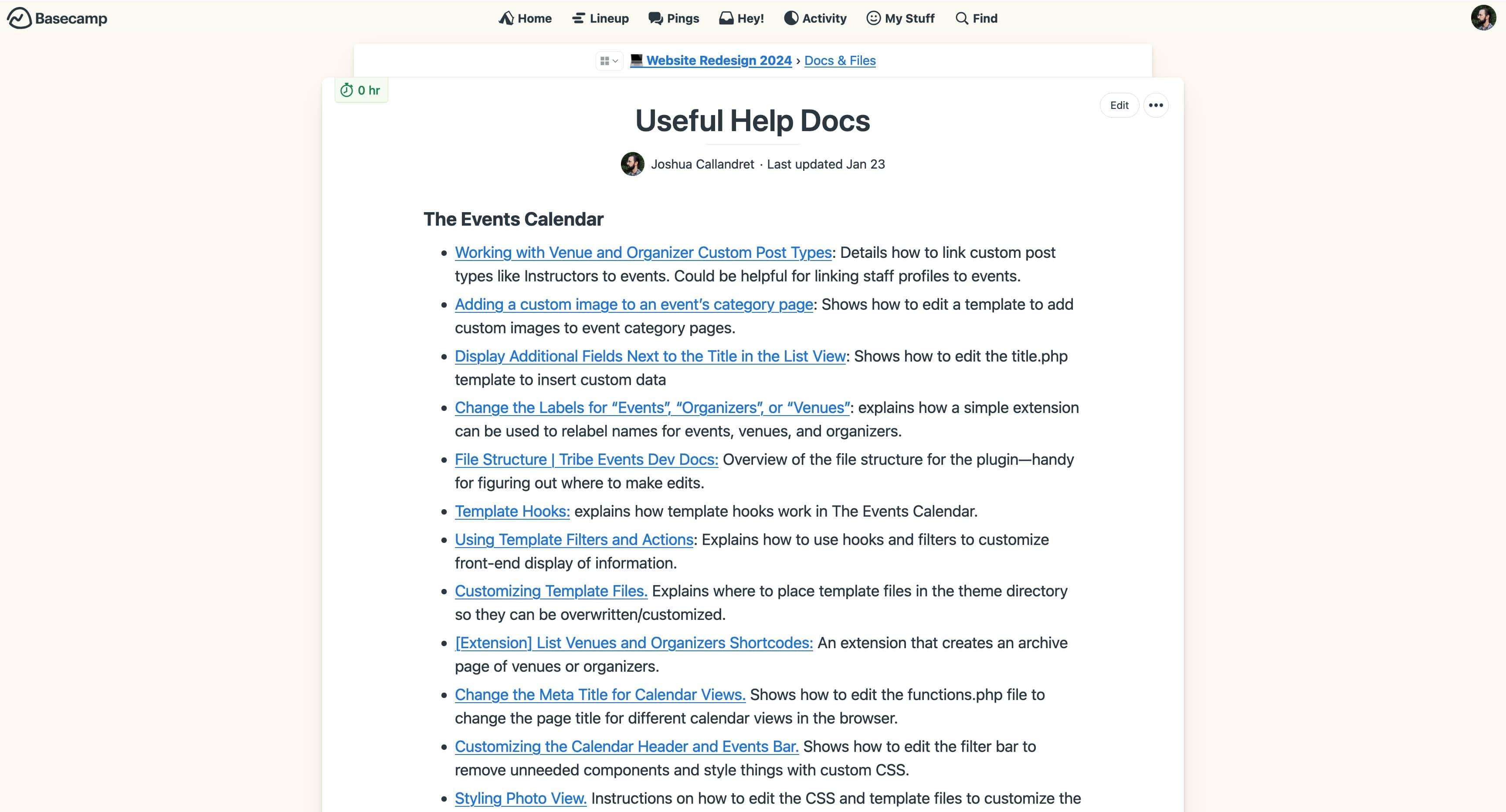This screenshot has height=812, width=1506.
Task: Expand the project tools grid dropdown
Action: point(609,61)
